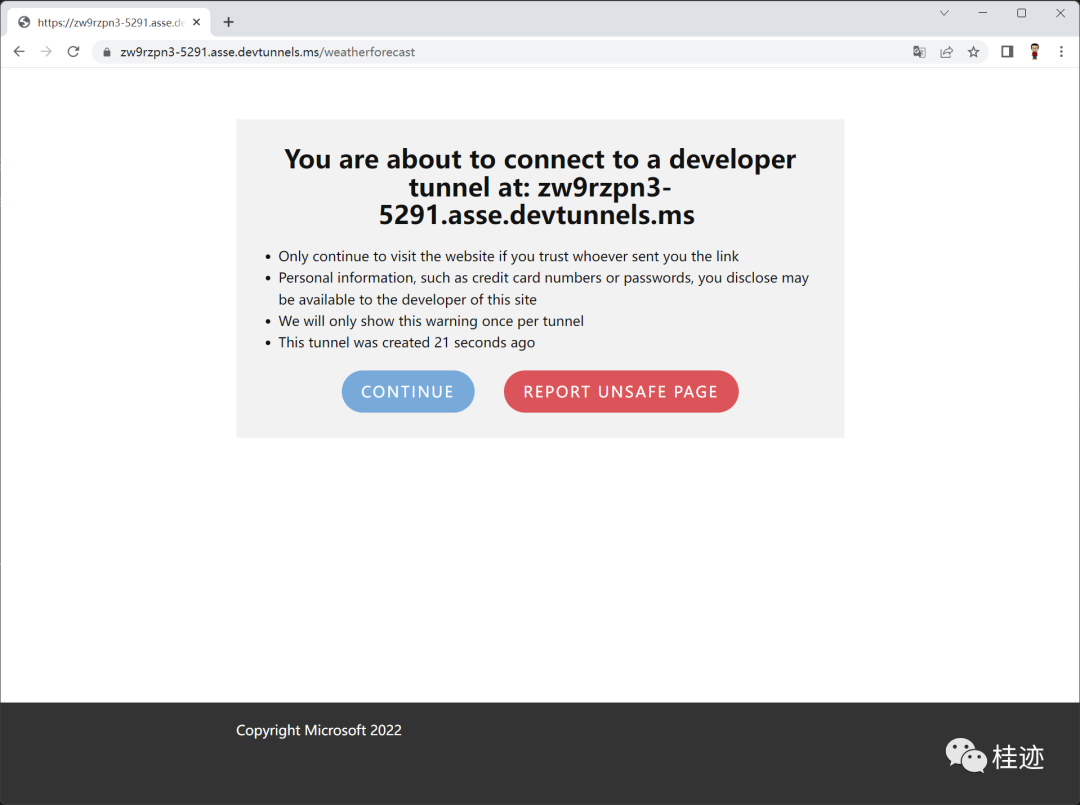Click the 'Personal information' warning bullet
The width and height of the screenshot is (1080, 805).
tap(543, 289)
